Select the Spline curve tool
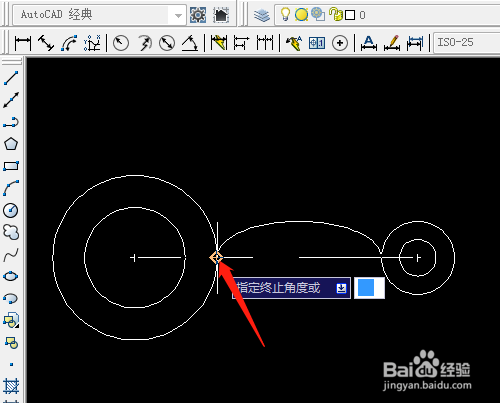The image size is (500, 403). tap(11, 255)
